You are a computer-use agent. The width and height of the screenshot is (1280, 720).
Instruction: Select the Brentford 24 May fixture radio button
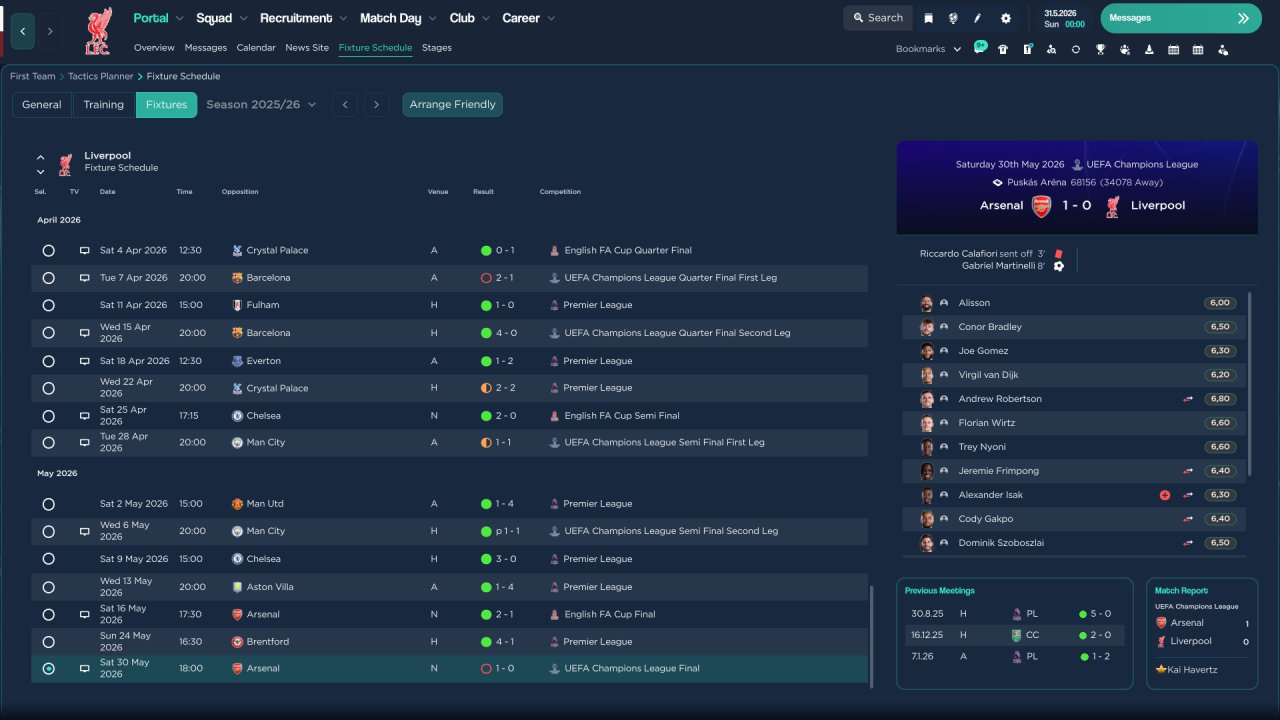pyautogui.click(x=48, y=642)
